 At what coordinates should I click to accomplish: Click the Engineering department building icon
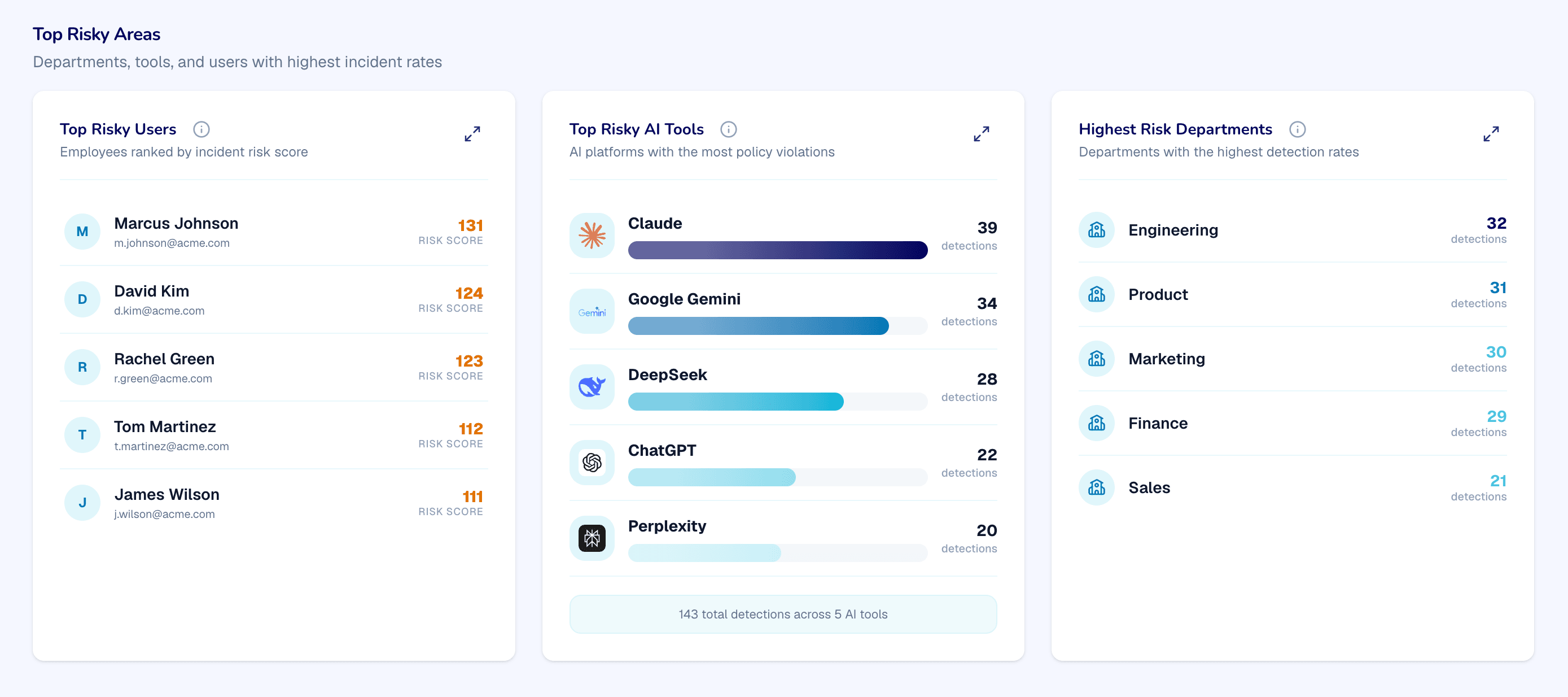[x=1096, y=230]
